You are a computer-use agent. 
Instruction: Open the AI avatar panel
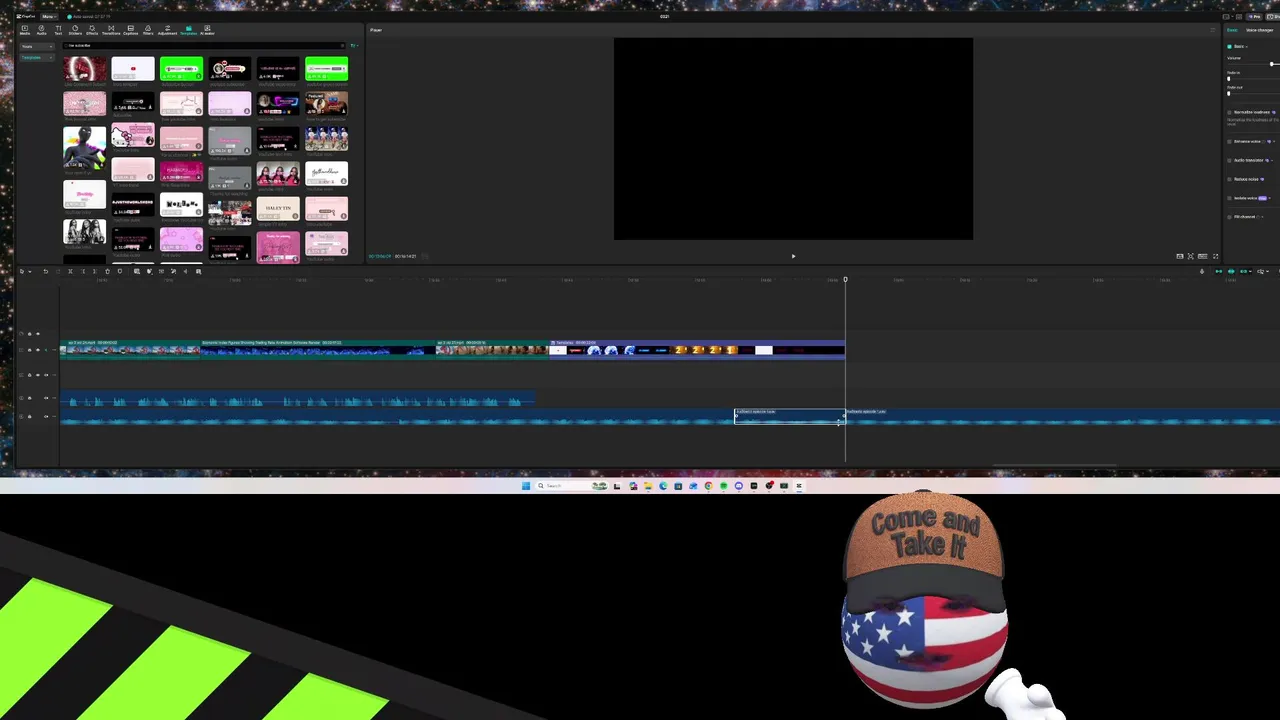pos(207,30)
